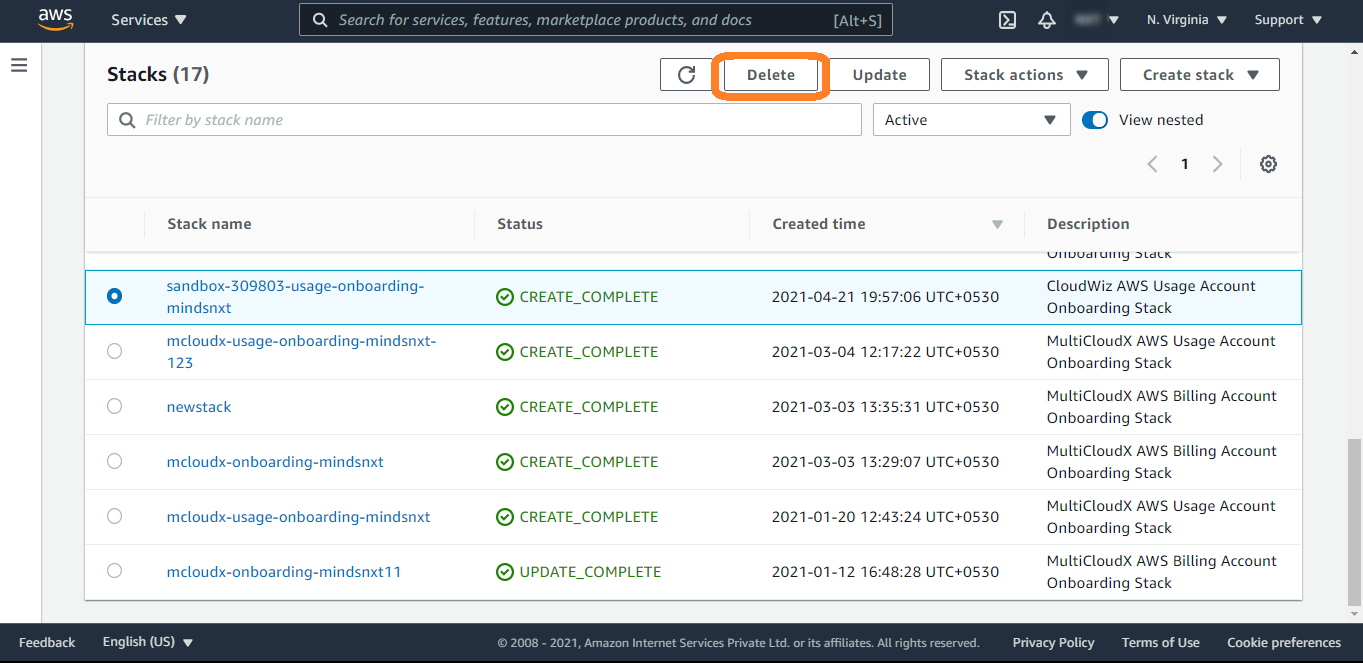Go to the previous page arrow

[1152, 164]
